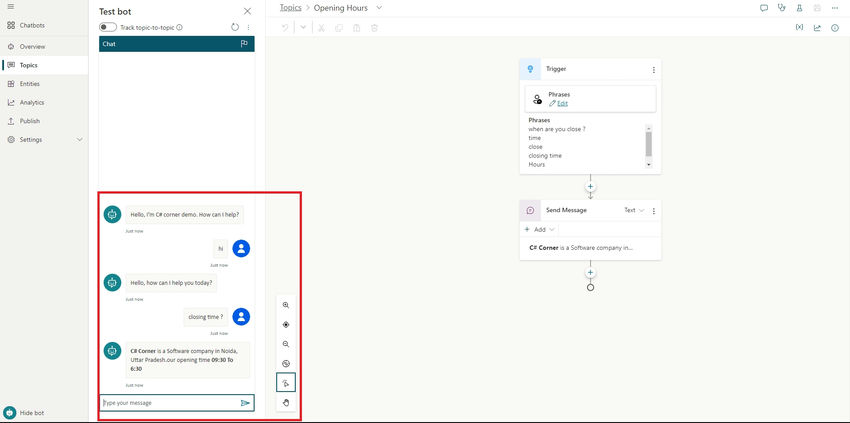Open the hamburger navigation menu

[11, 7]
